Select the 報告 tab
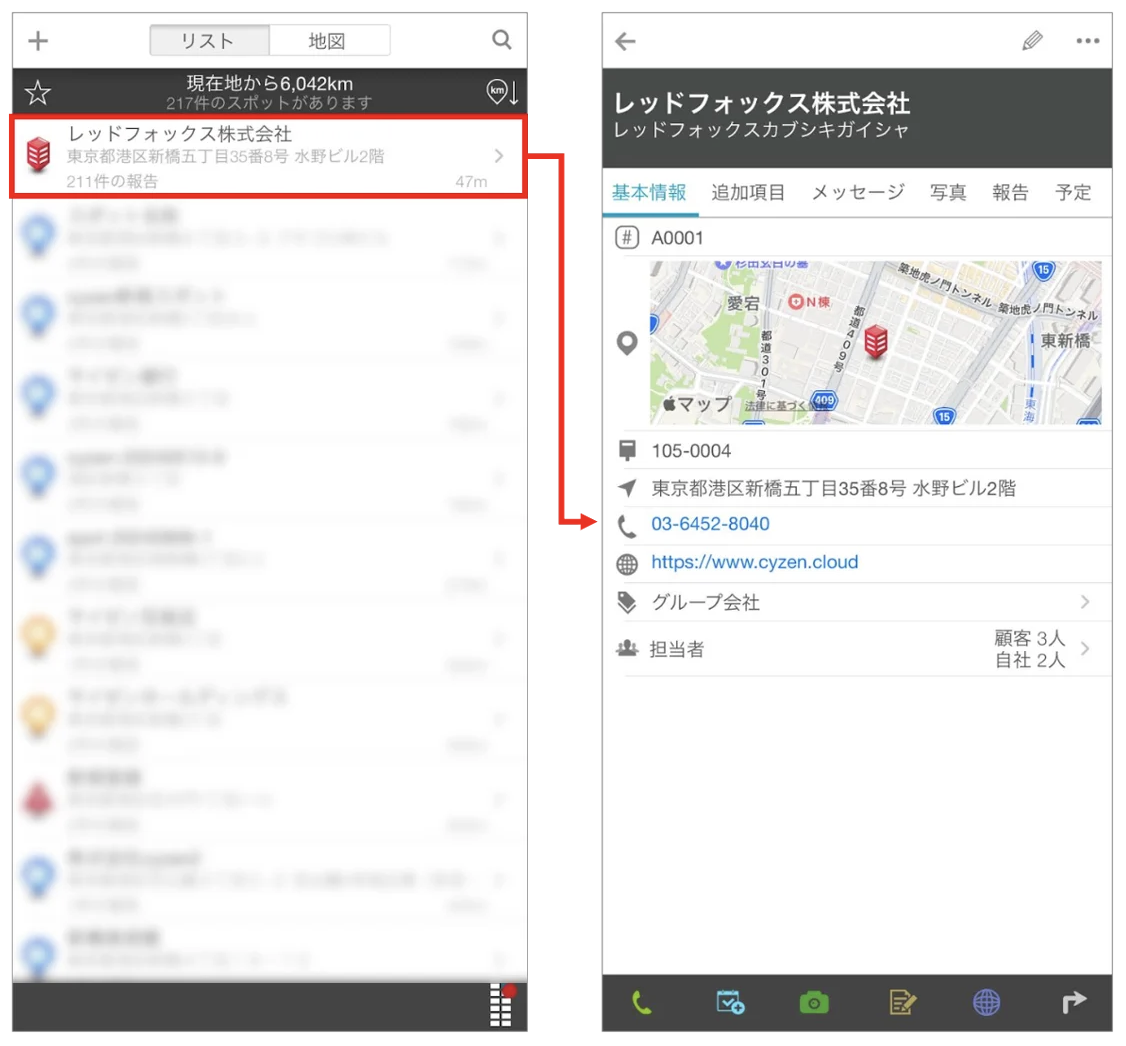 coord(1010,192)
